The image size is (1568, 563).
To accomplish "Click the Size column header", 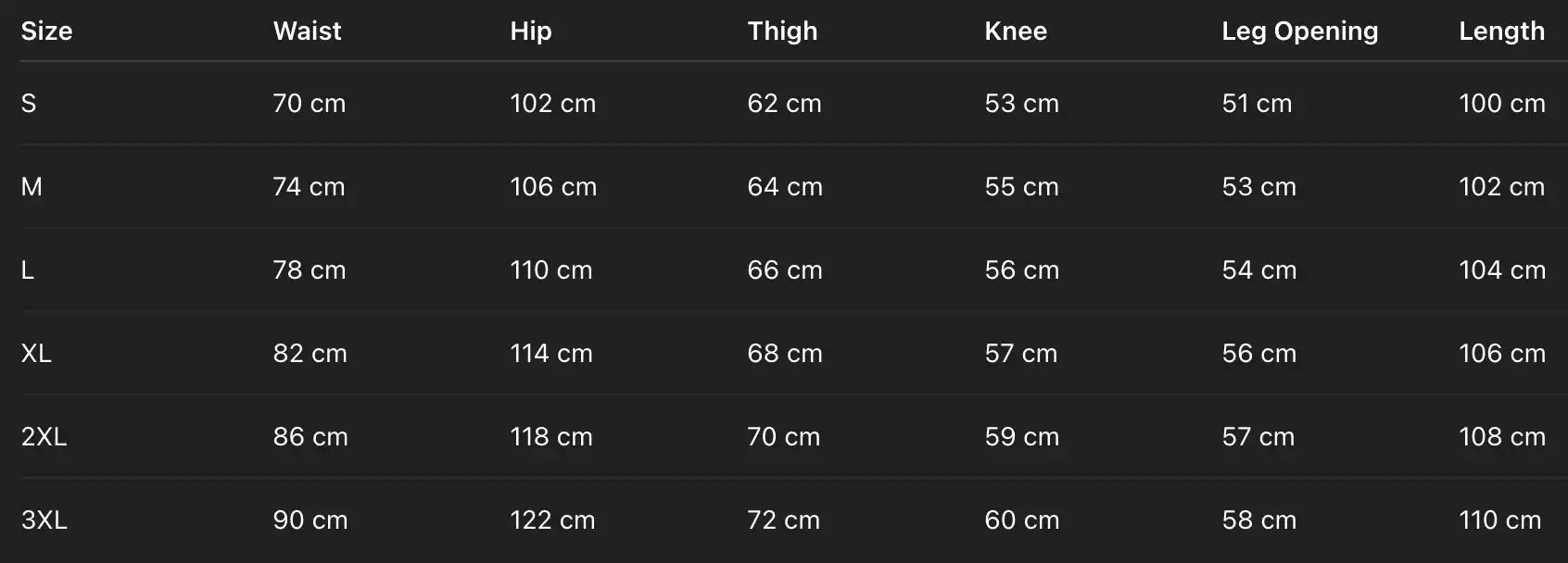I will click(46, 31).
